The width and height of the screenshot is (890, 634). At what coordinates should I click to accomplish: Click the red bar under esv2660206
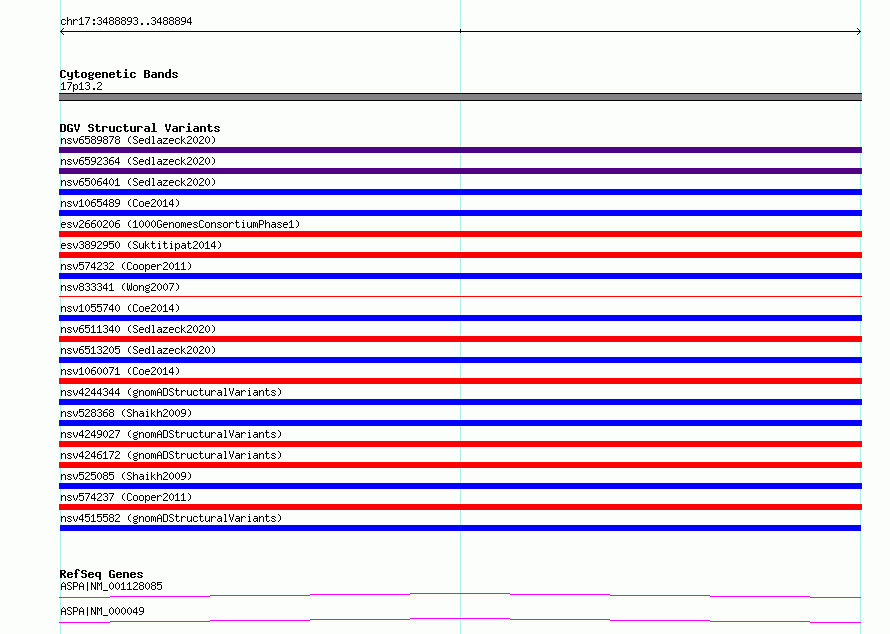[460, 234]
